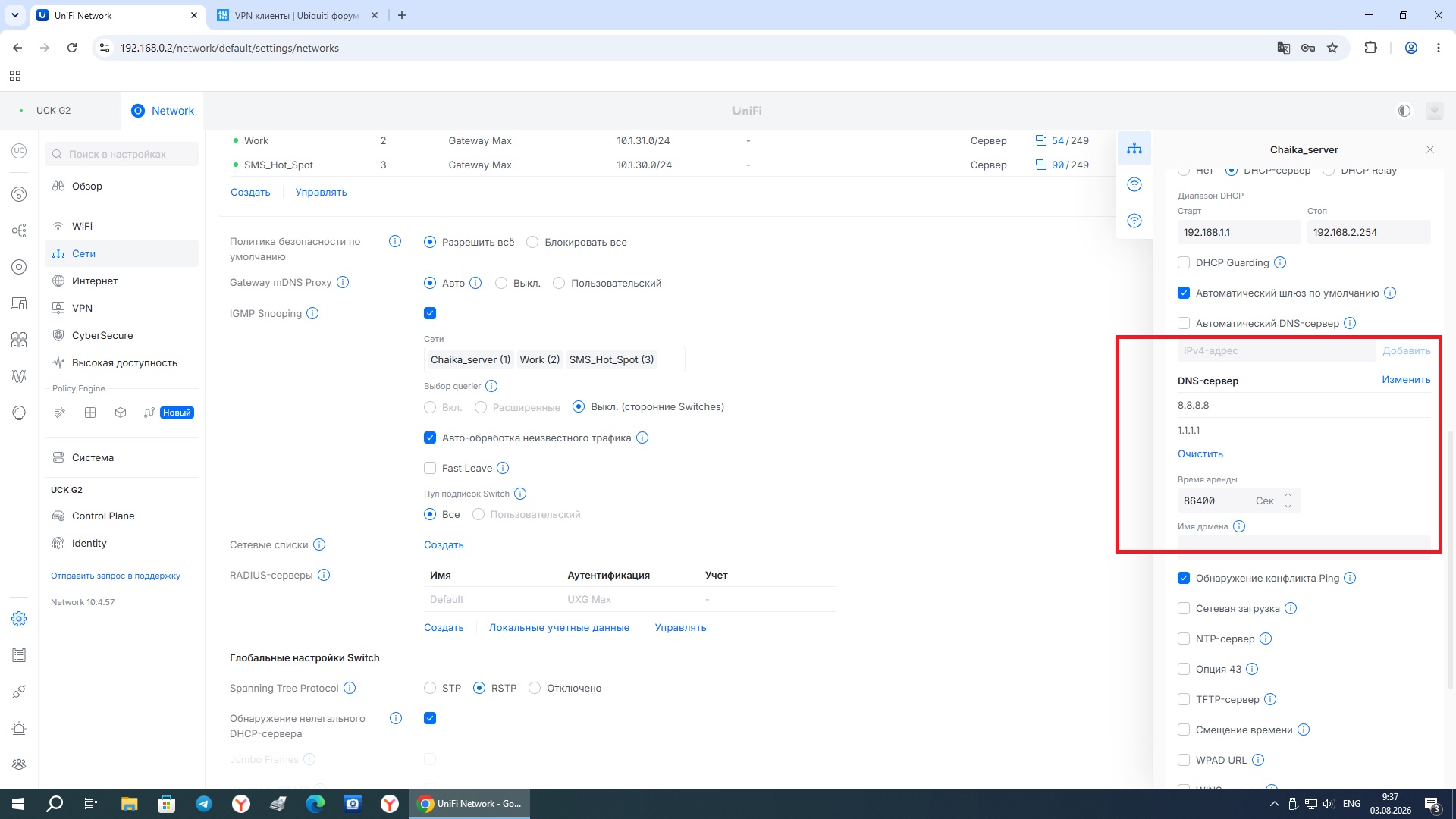Open Google Translate icon in address bar

[1283, 48]
